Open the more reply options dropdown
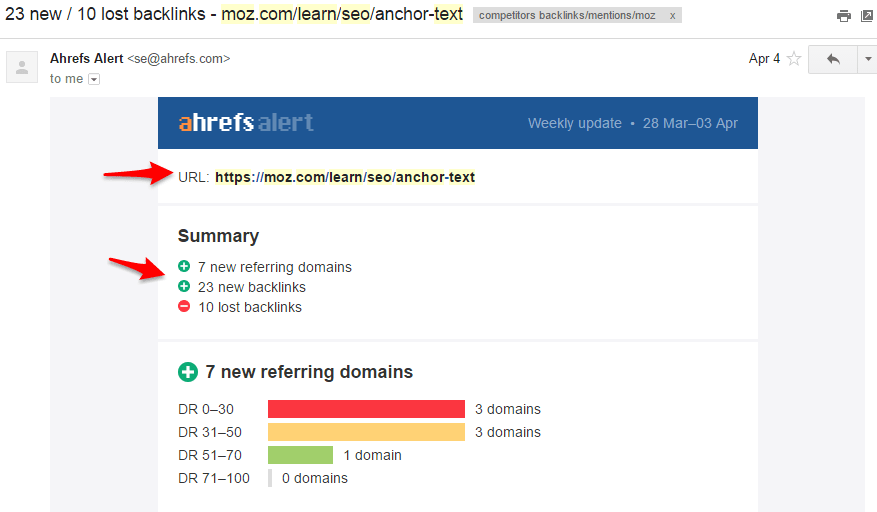Screen dimensions: 877x512 (866, 59)
